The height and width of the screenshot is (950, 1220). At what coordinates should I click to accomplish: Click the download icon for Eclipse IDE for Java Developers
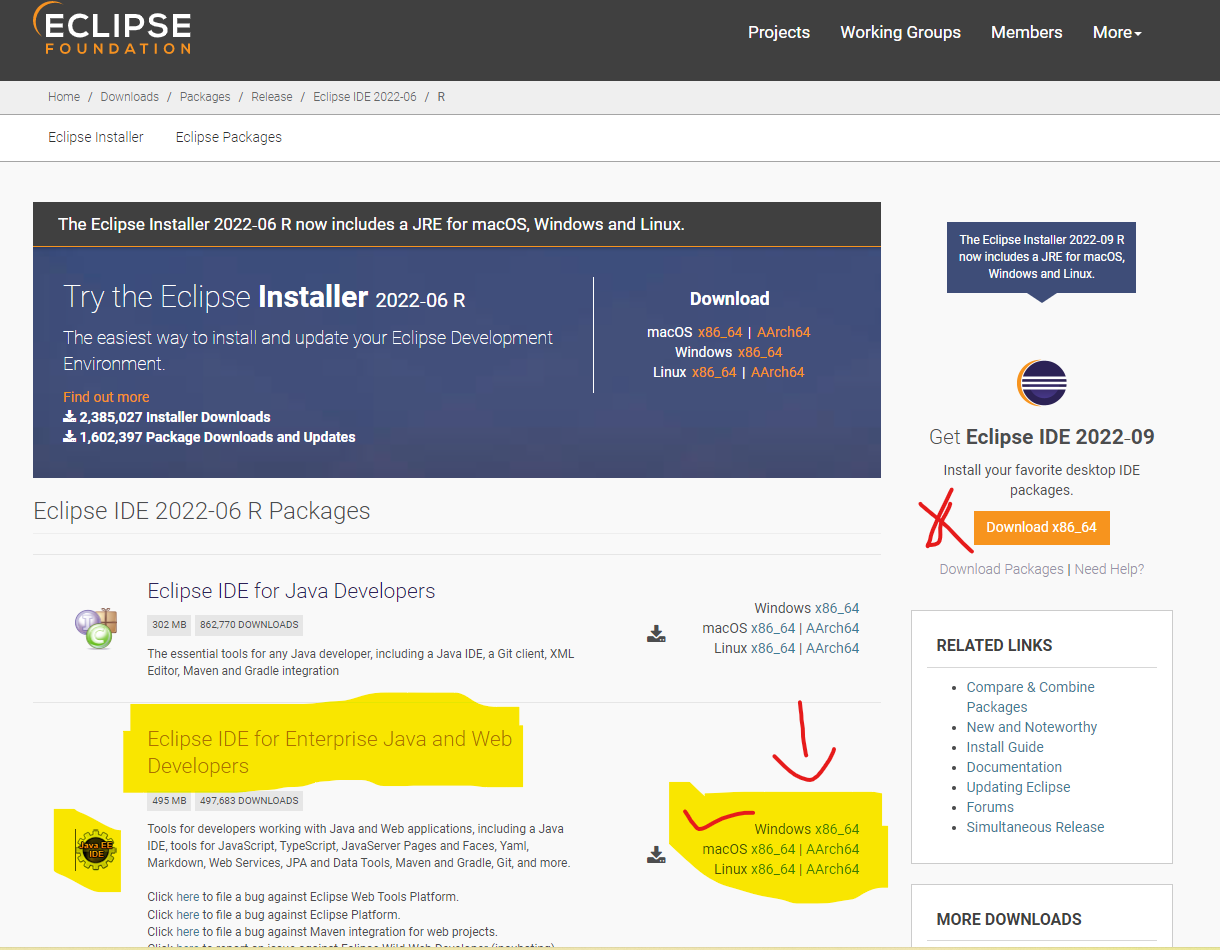coord(656,632)
